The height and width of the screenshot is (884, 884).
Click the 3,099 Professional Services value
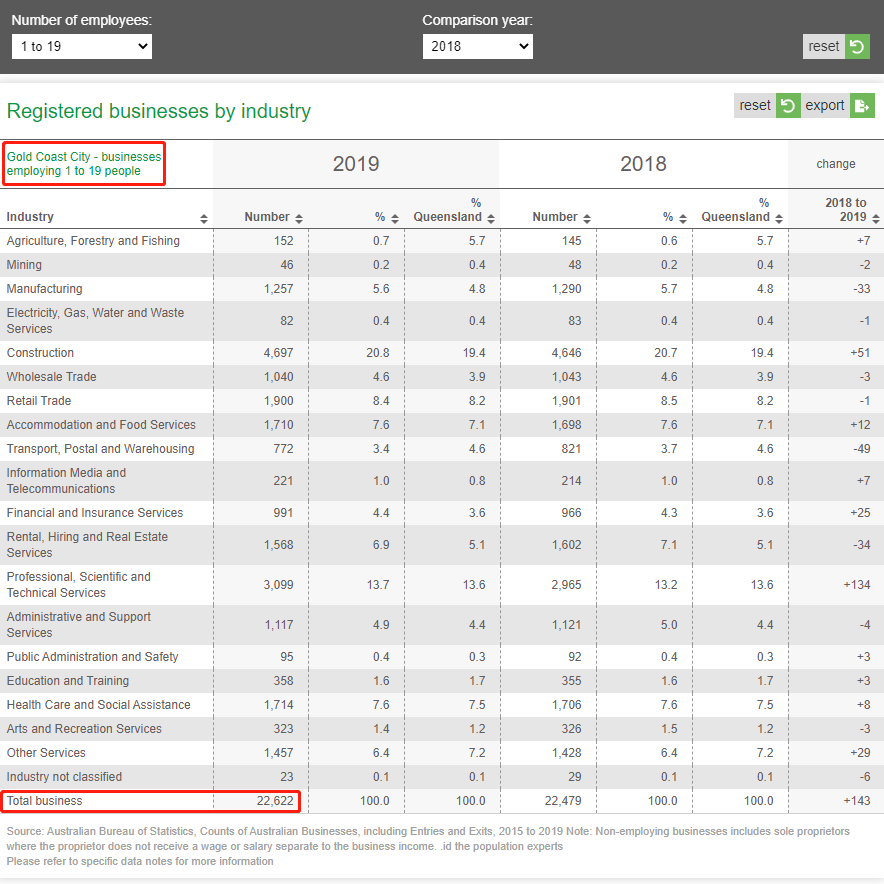(279, 585)
